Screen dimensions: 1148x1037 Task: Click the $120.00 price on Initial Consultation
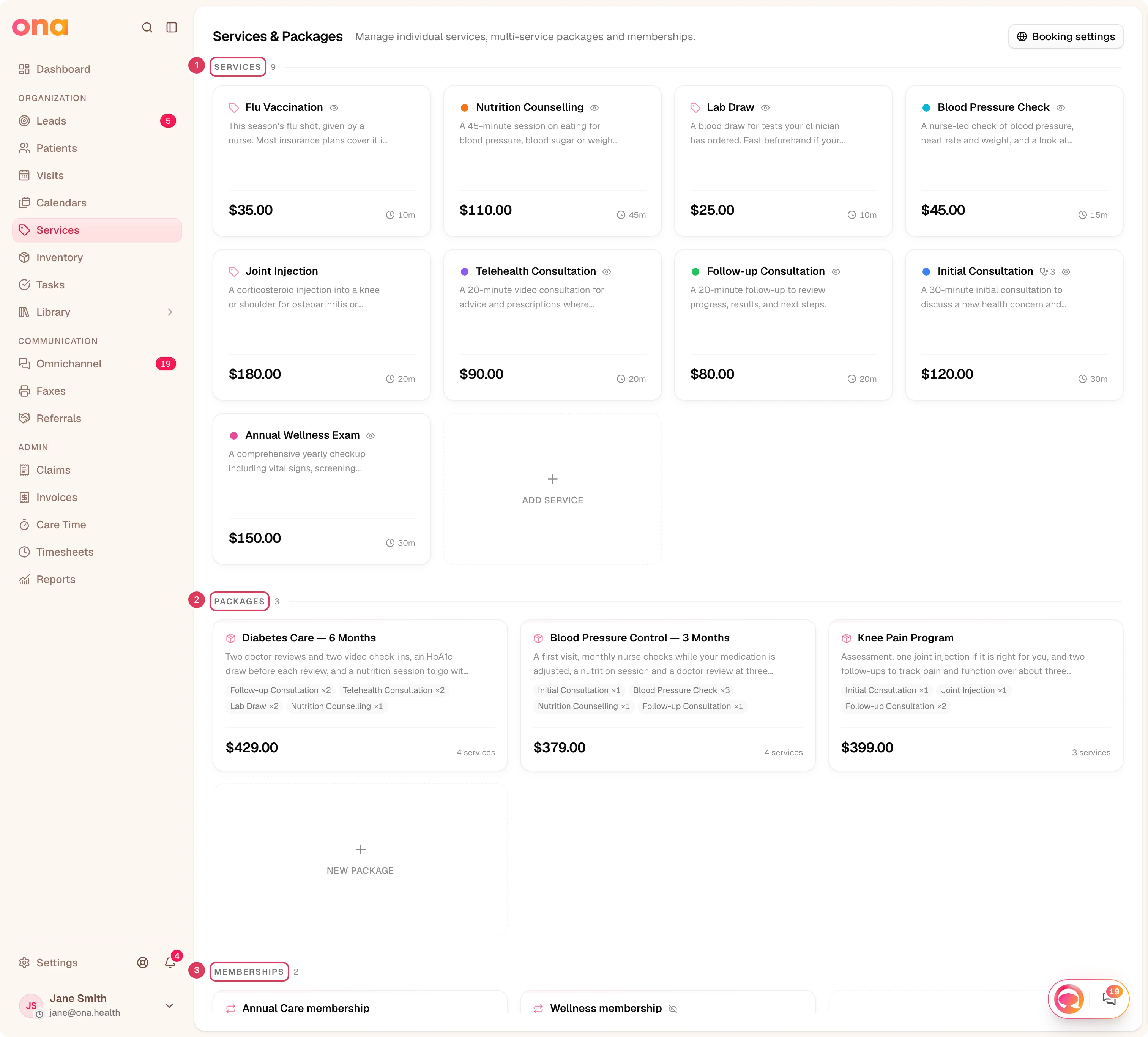pyautogui.click(x=947, y=374)
